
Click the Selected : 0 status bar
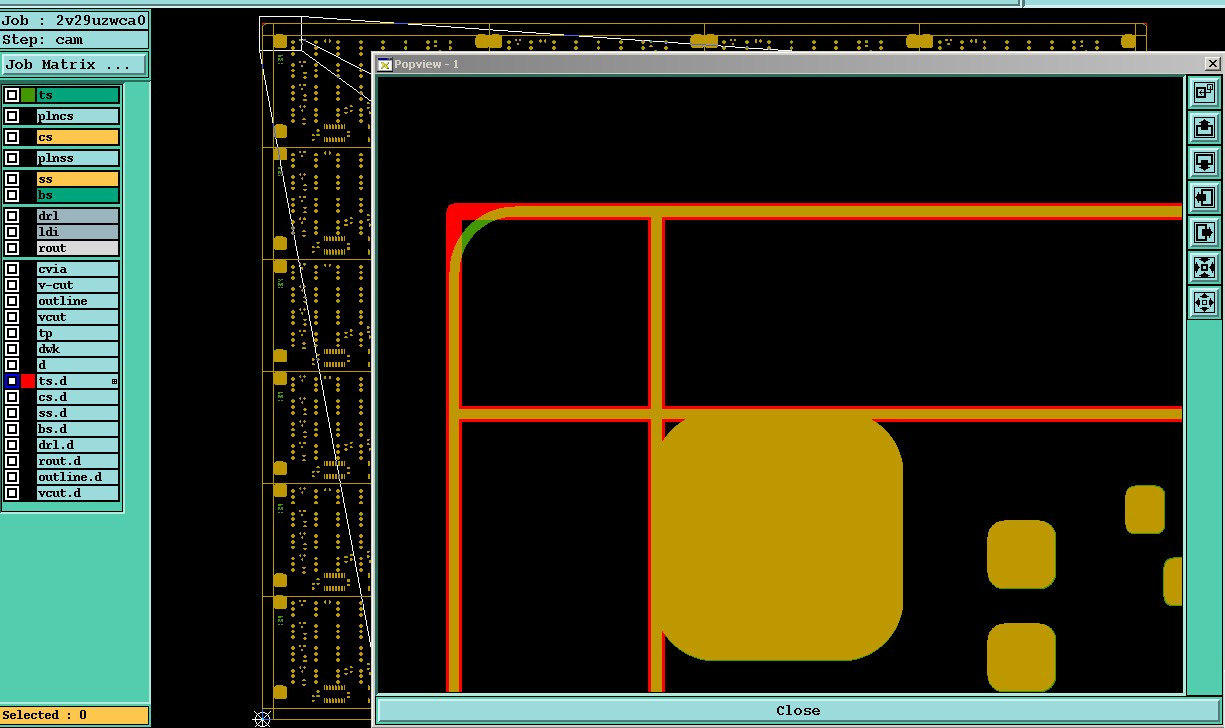click(74, 715)
